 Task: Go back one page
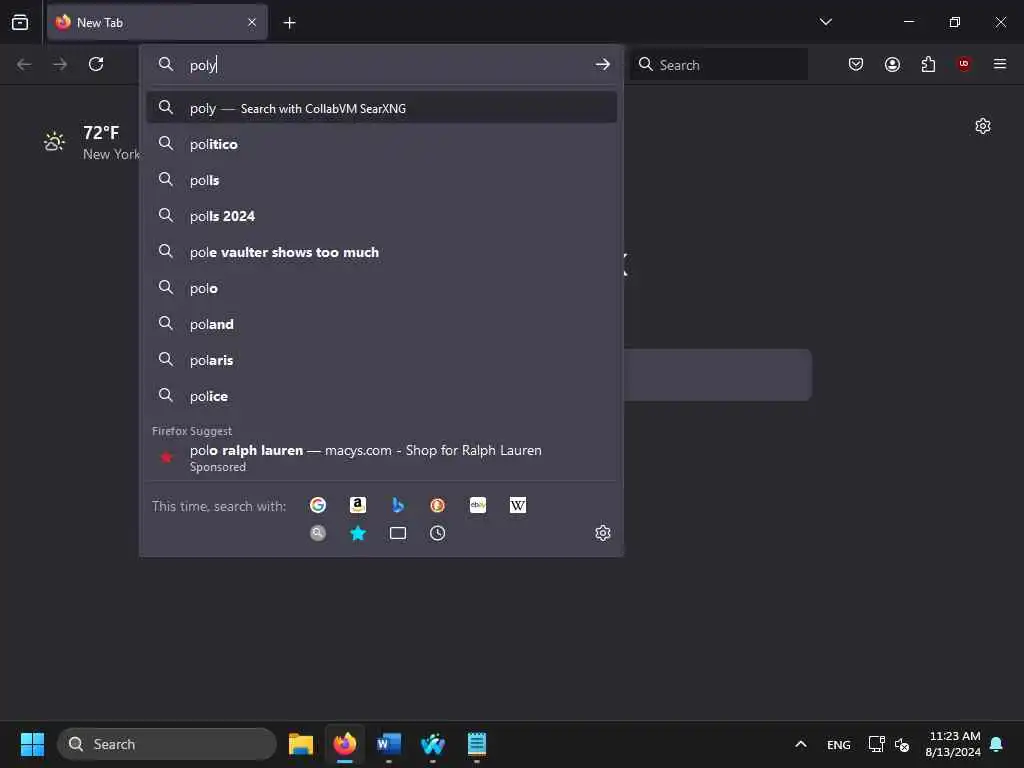pos(24,64)
